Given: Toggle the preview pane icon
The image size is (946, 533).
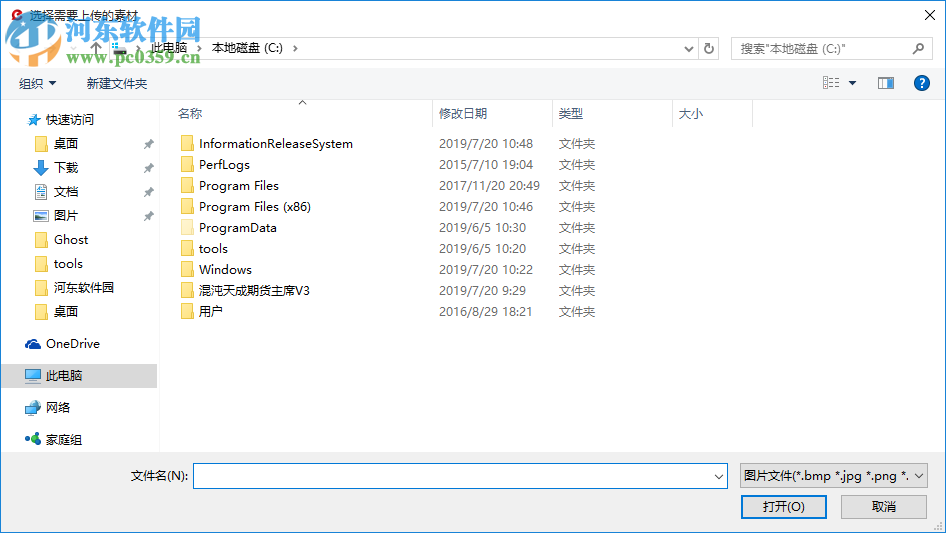Looking at the screenshot, I should (x=886, y=83).
